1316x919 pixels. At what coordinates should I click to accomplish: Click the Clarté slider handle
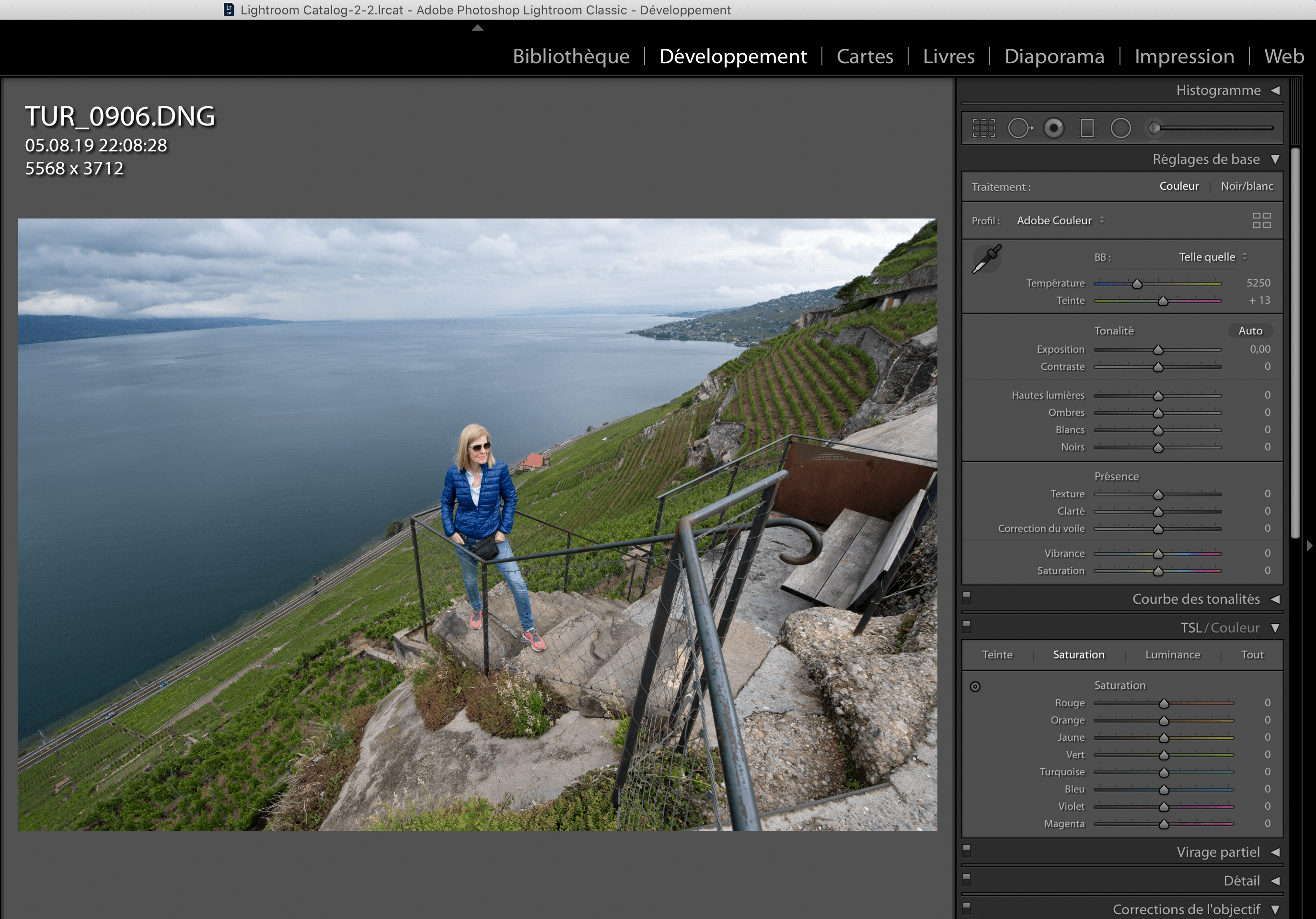[x=1158, y=512]
